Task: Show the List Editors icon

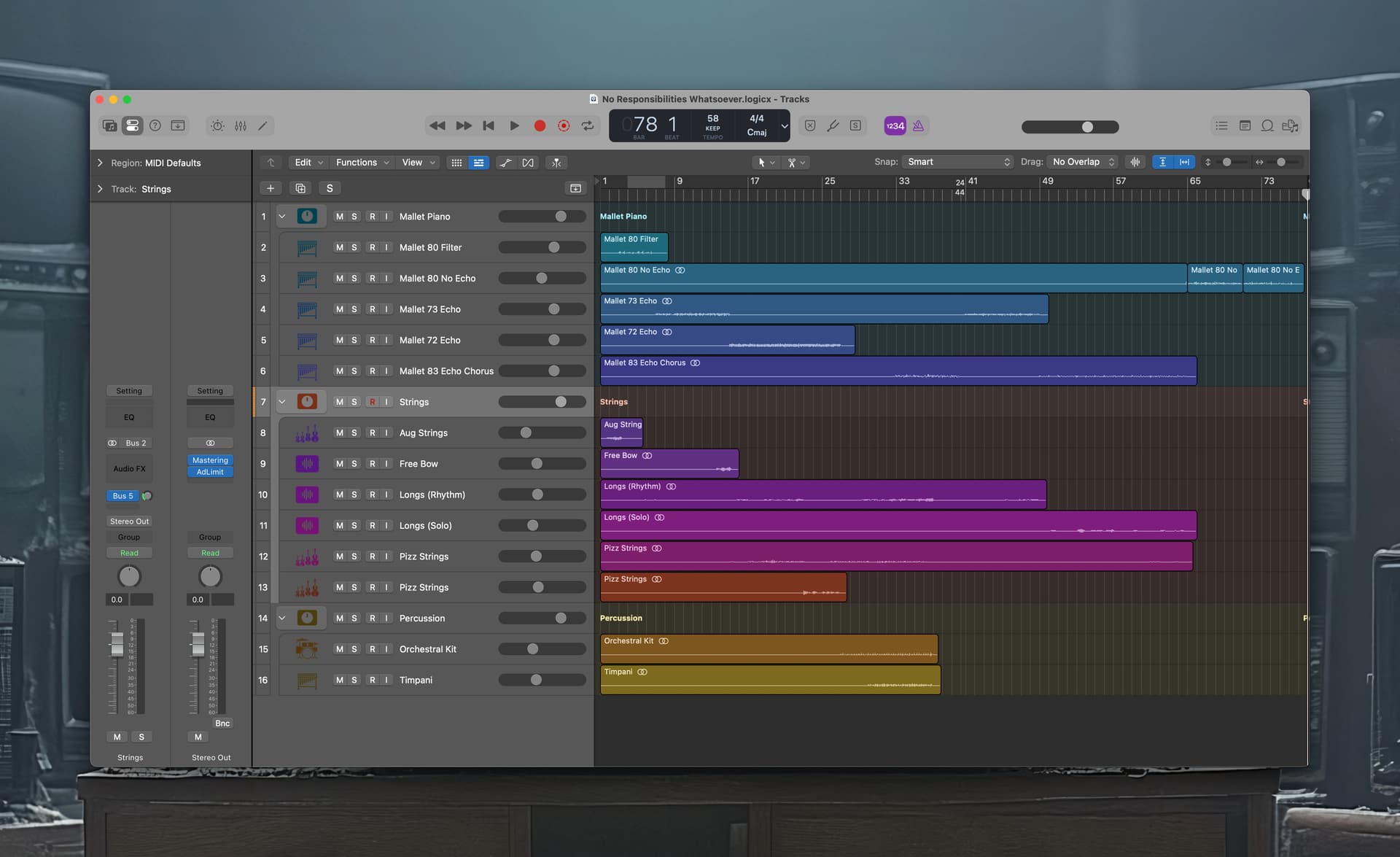Action: [1221, 126]
